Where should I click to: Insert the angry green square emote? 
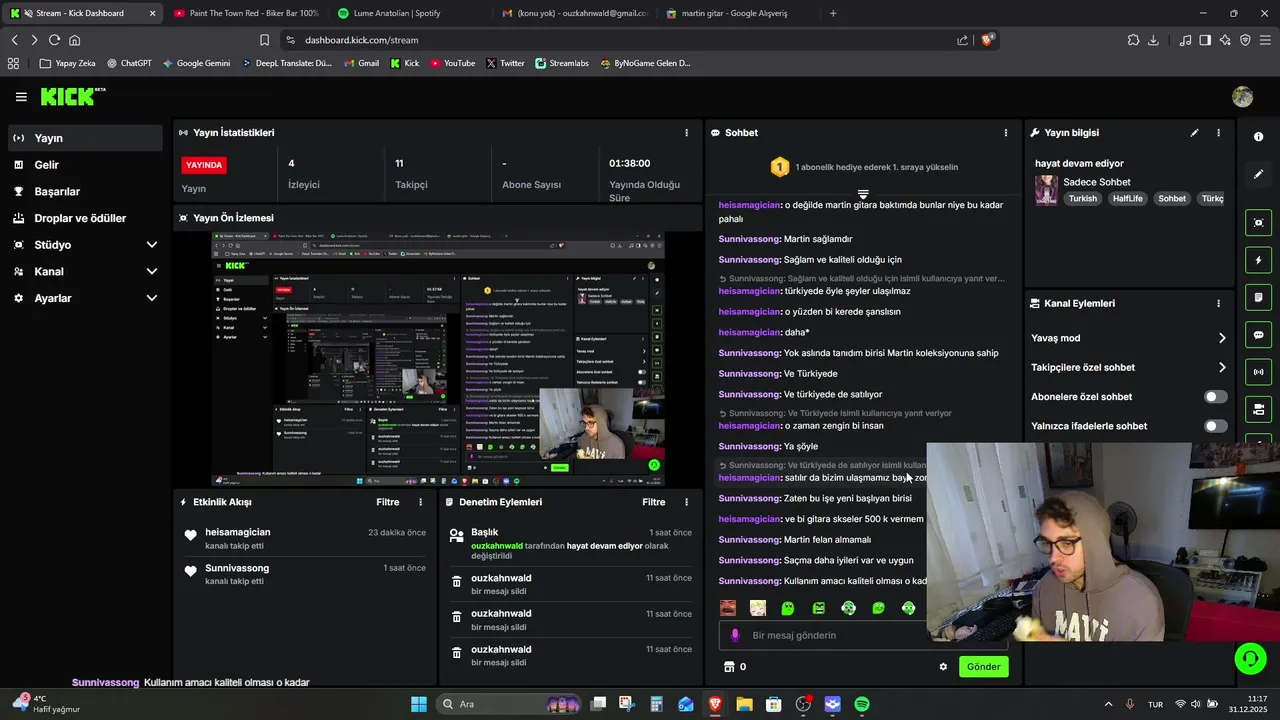tap(818, 608)
